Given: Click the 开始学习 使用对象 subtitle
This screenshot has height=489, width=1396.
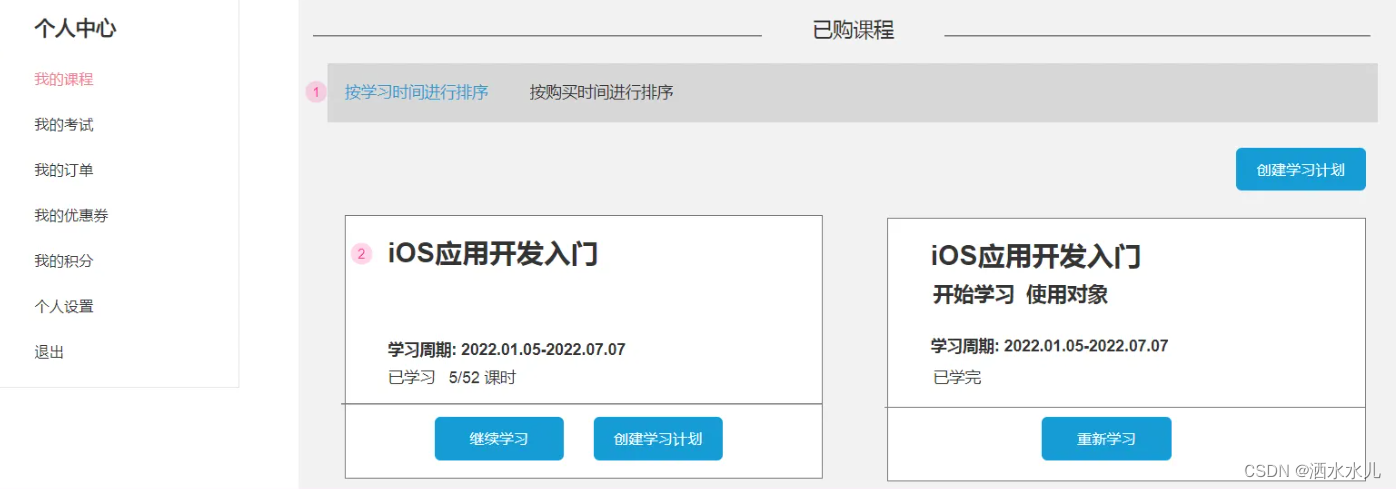Looking at the screenshot, I should [1020, 295].
